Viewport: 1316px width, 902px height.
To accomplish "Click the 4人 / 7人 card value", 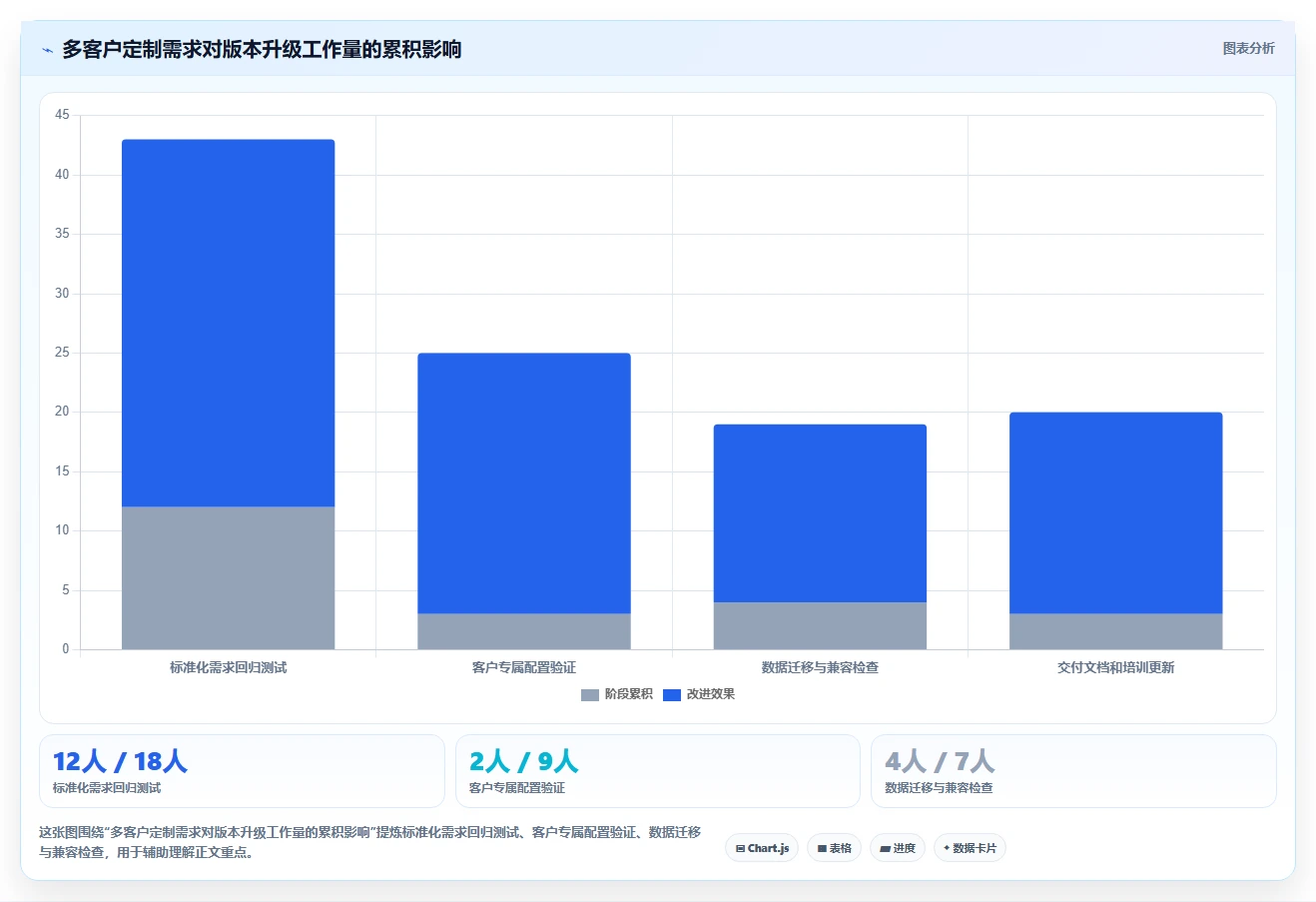I will tap(940, 761).
